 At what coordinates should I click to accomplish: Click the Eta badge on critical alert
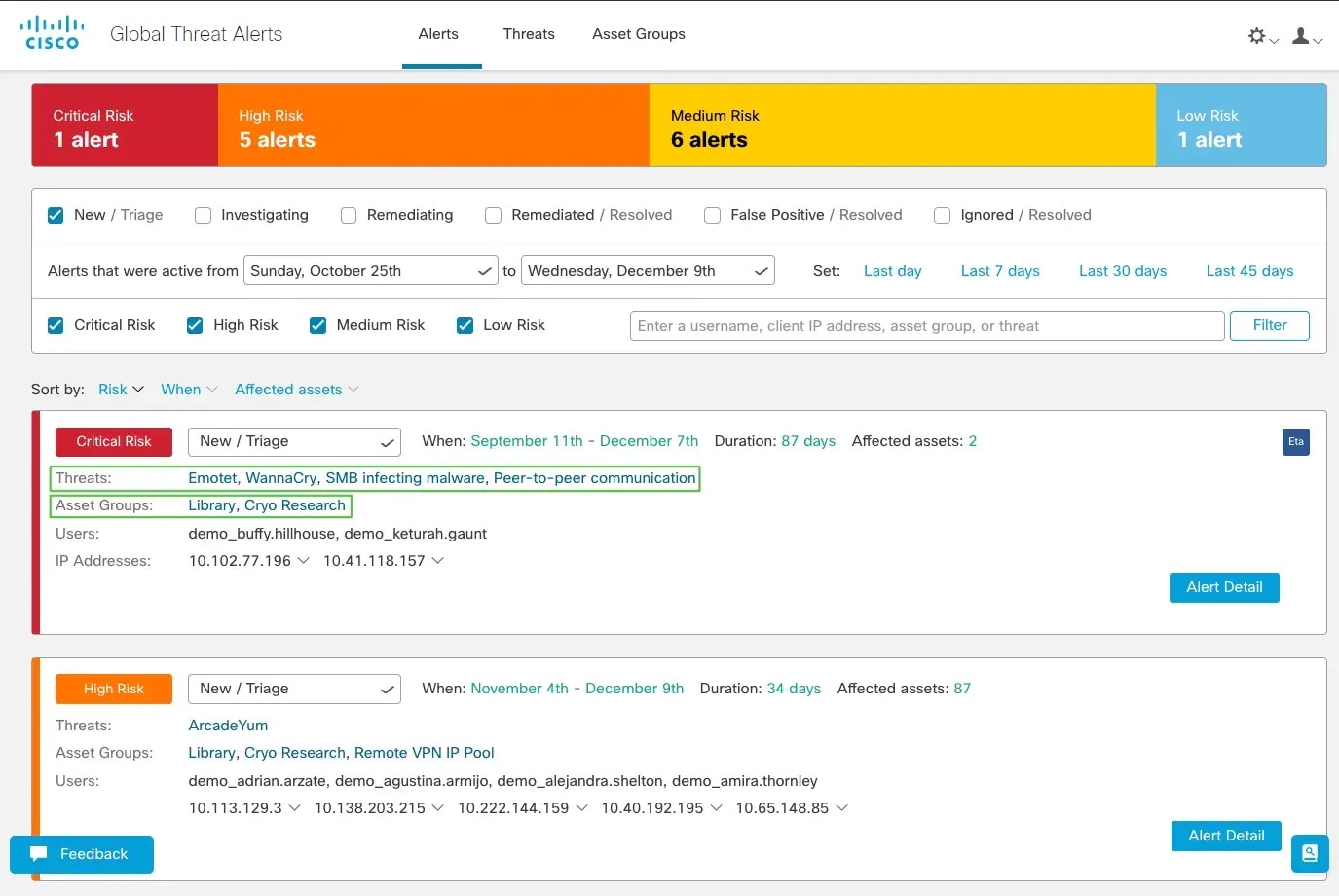click(1295, 442)
